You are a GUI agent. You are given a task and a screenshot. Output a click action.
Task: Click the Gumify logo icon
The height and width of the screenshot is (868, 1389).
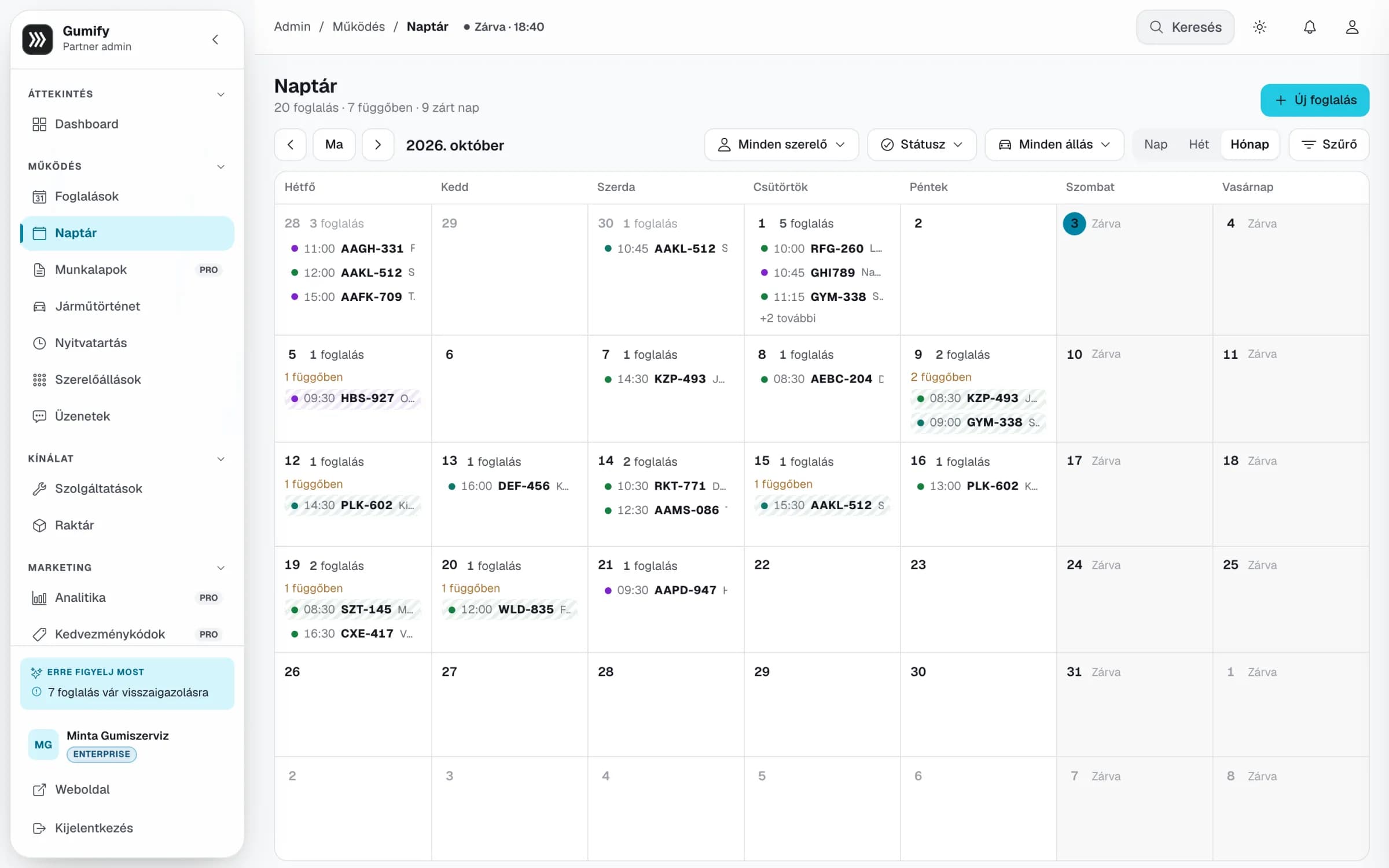(38, 39)
